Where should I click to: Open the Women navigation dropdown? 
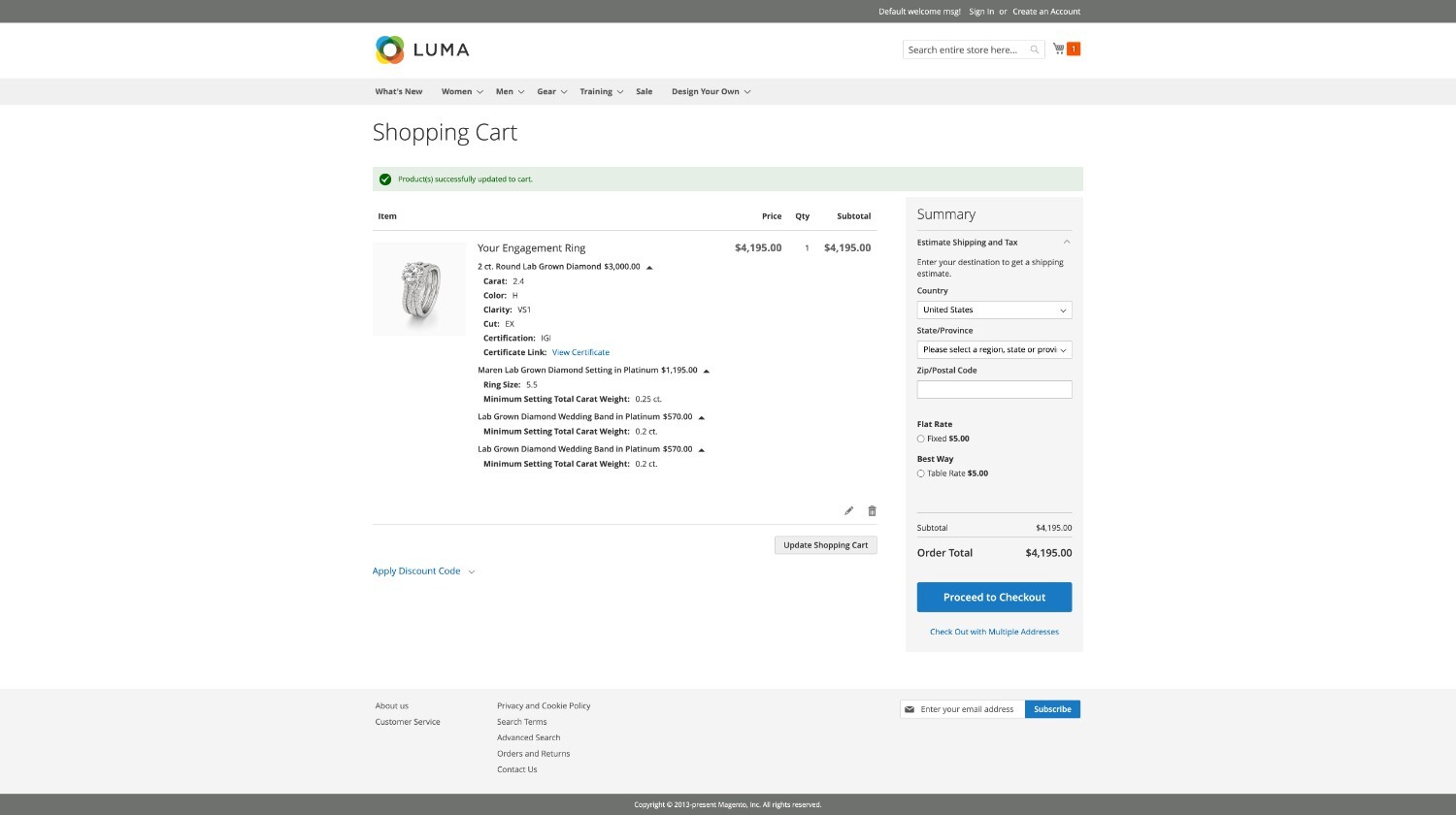[x=456, y=91]
